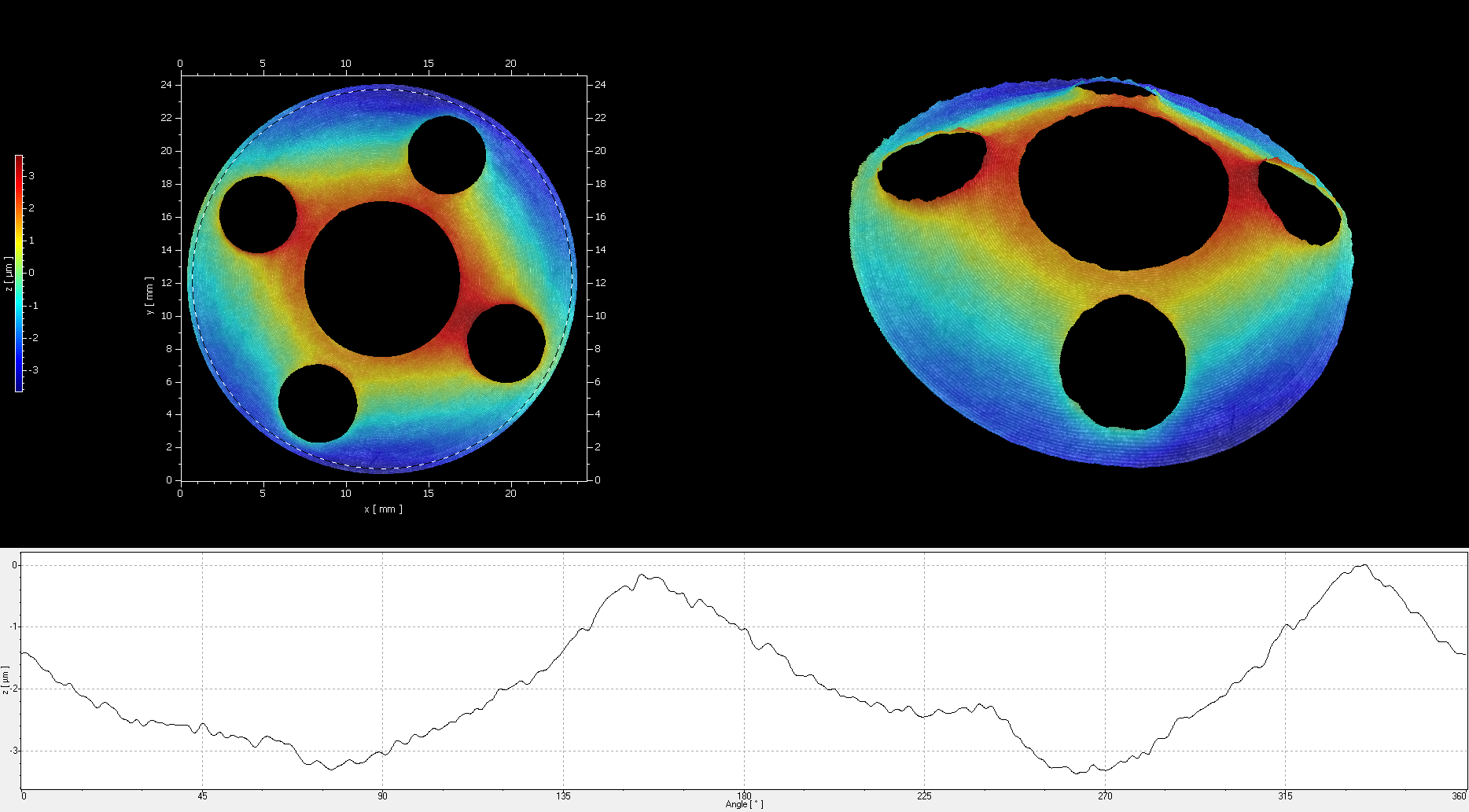Click the red top end of color scale
This screenshot has width=1469, height=812.
pyautogui.click(x=19, y=160)
